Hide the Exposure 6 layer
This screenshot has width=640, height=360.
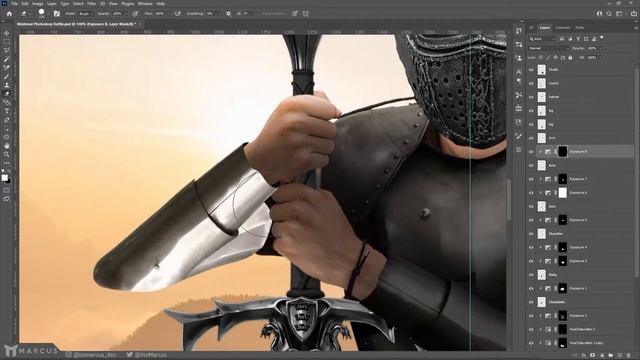[531, 193]
